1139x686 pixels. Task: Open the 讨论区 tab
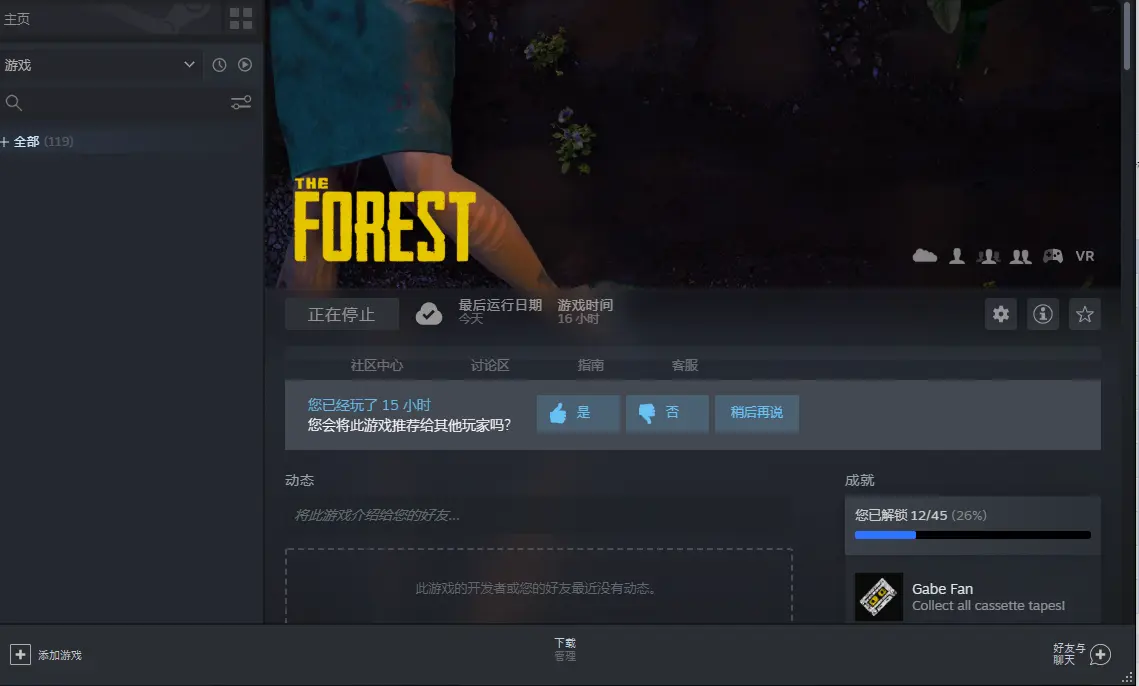tap(490, 365)
